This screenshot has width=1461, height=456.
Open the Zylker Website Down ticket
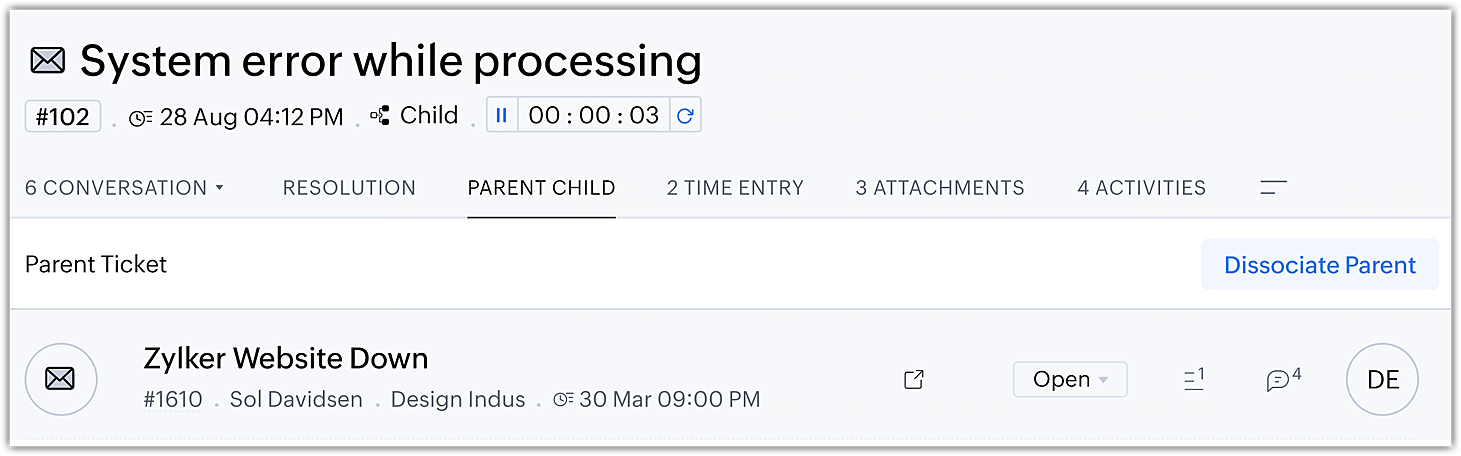click(286, 358)
